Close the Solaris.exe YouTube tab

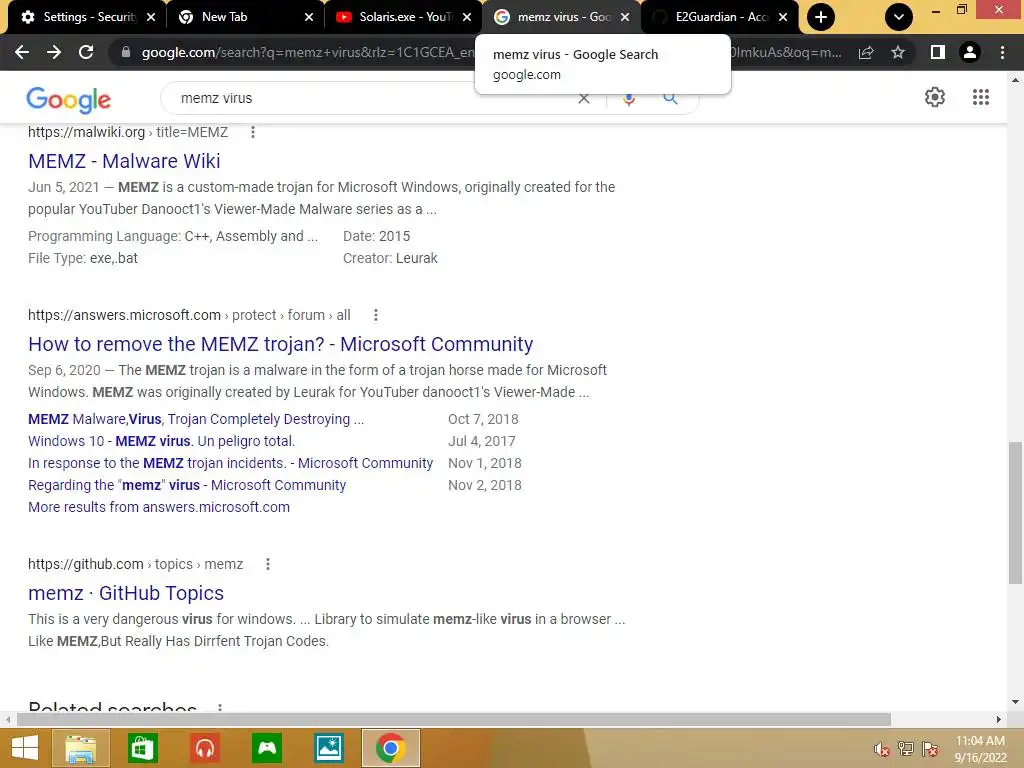(467, 17)
